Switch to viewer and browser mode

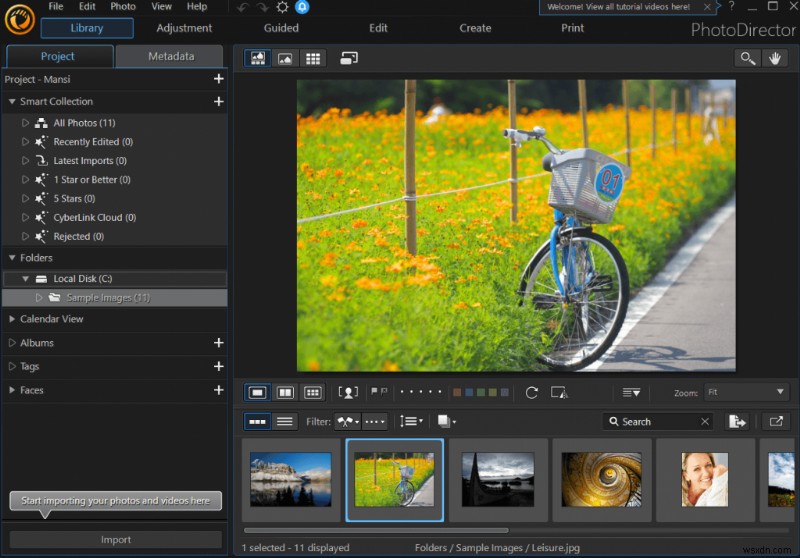pyautogui.click(x=259, y=58)
